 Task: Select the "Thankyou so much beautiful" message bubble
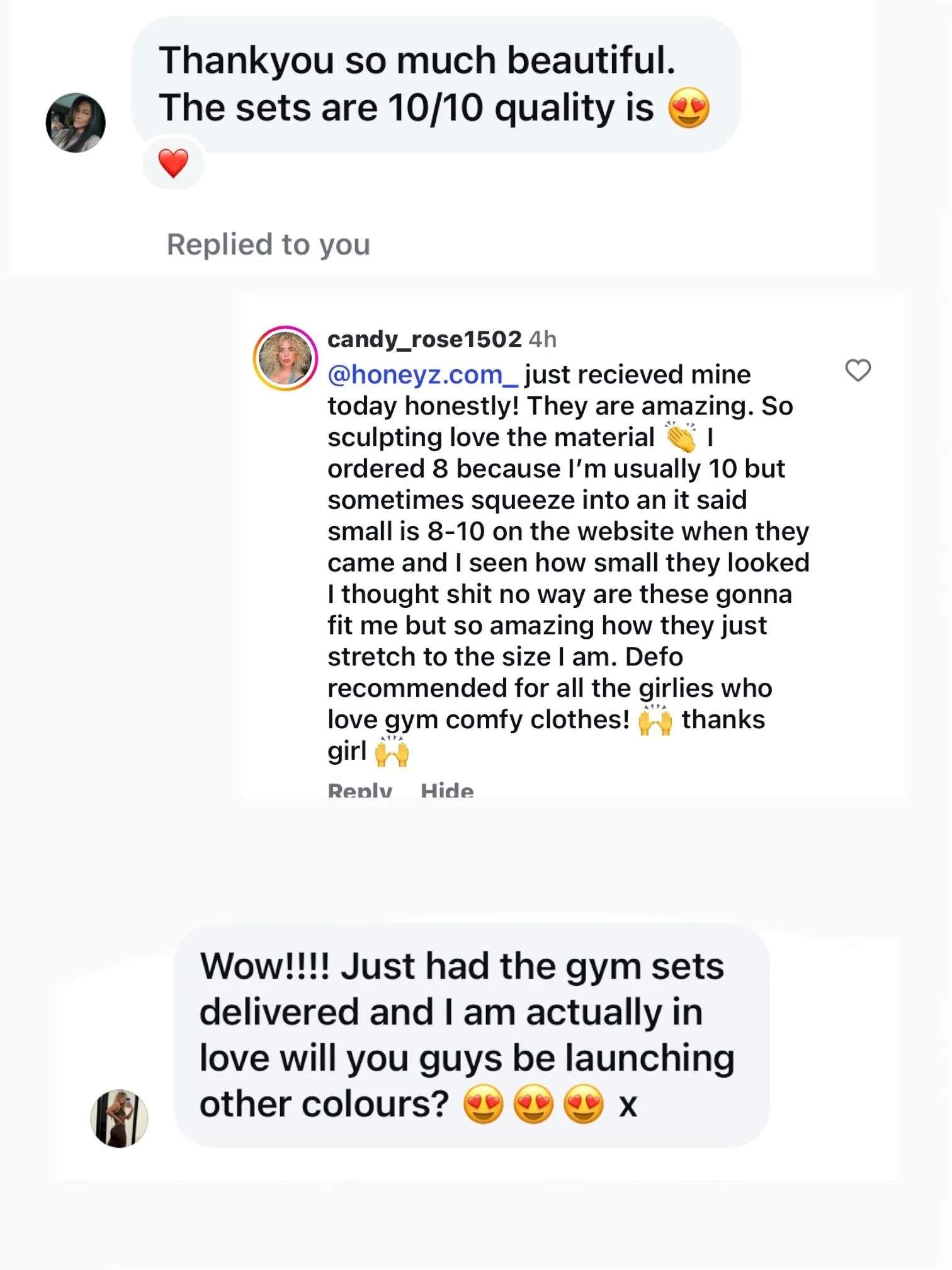(436, 84)
